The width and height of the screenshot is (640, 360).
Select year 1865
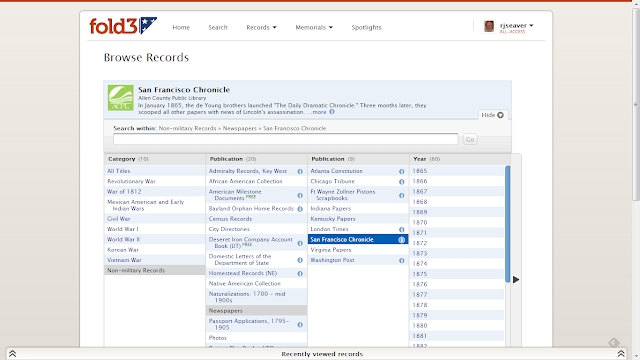coord(457,171)
